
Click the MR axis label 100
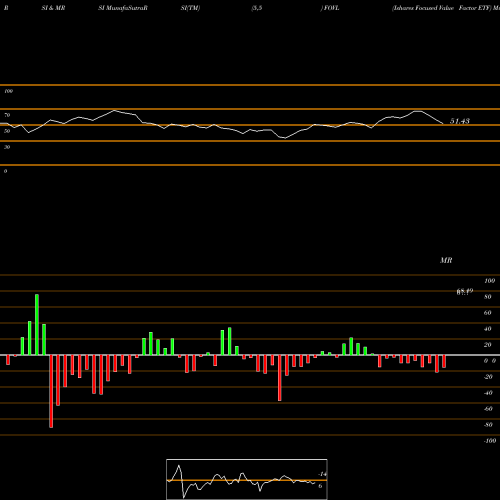coord(489,281)
